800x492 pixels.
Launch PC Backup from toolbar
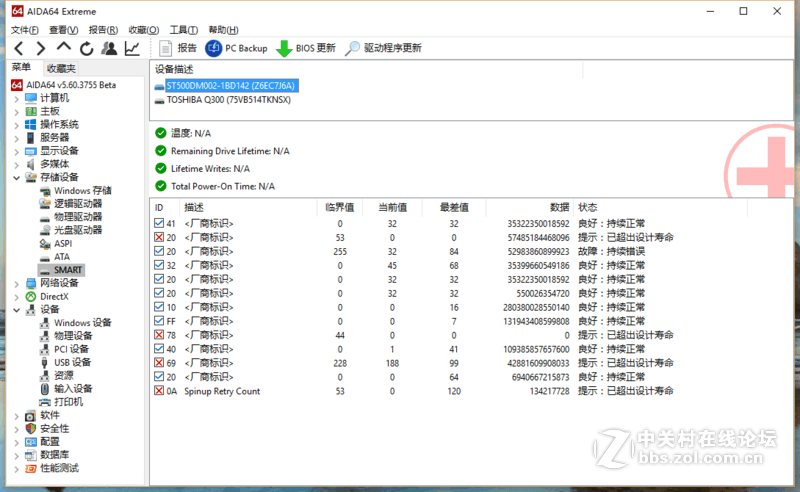click(237, 48)
